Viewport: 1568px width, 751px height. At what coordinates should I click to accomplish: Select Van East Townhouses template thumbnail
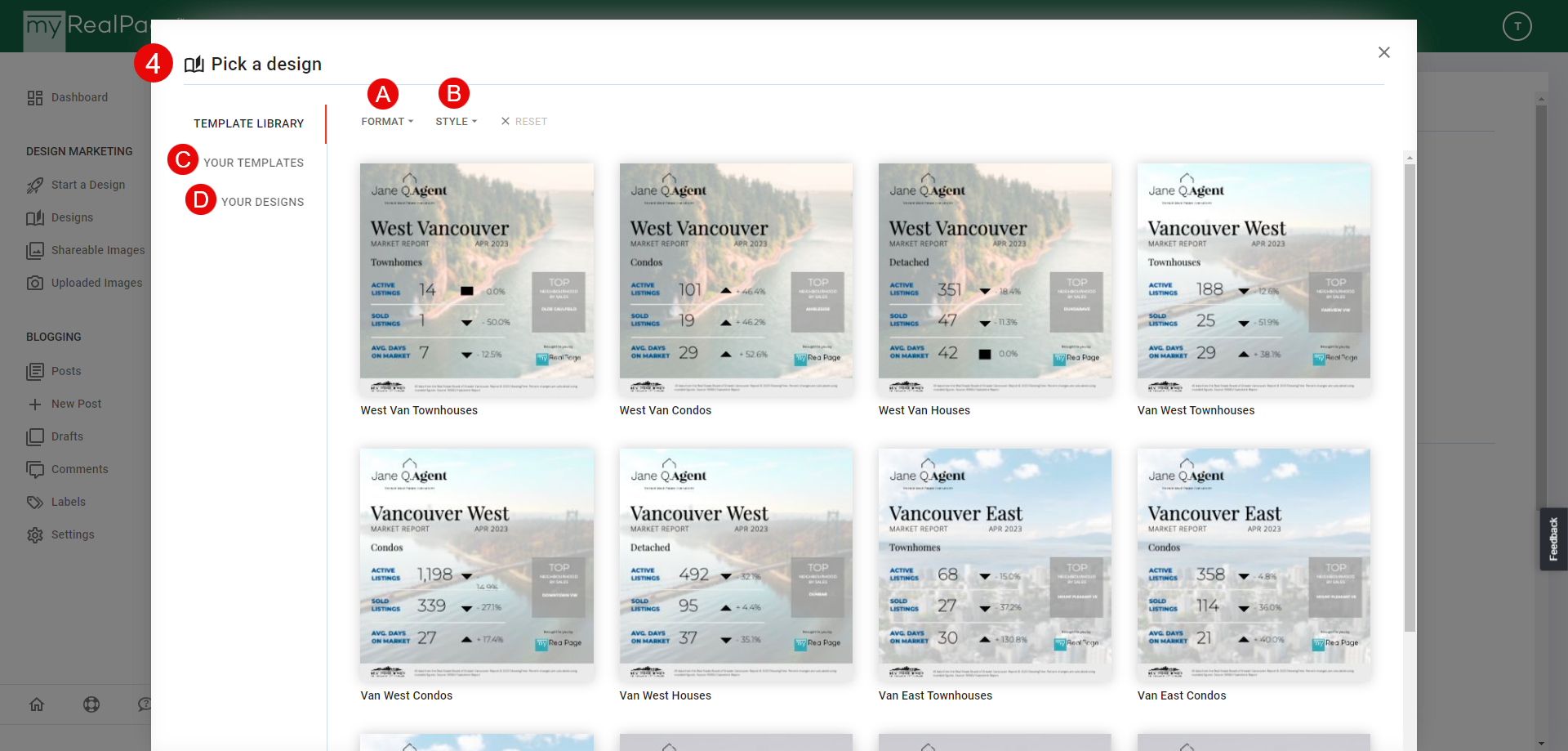[995, 565]
